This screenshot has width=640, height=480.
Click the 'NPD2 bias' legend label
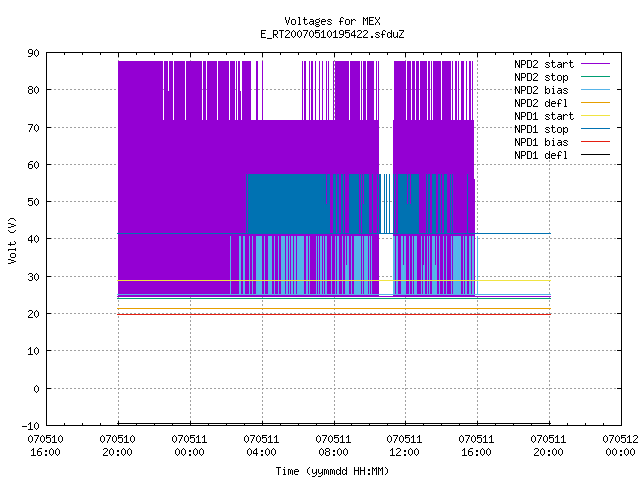pyautogui.click(x=541, y=90)
